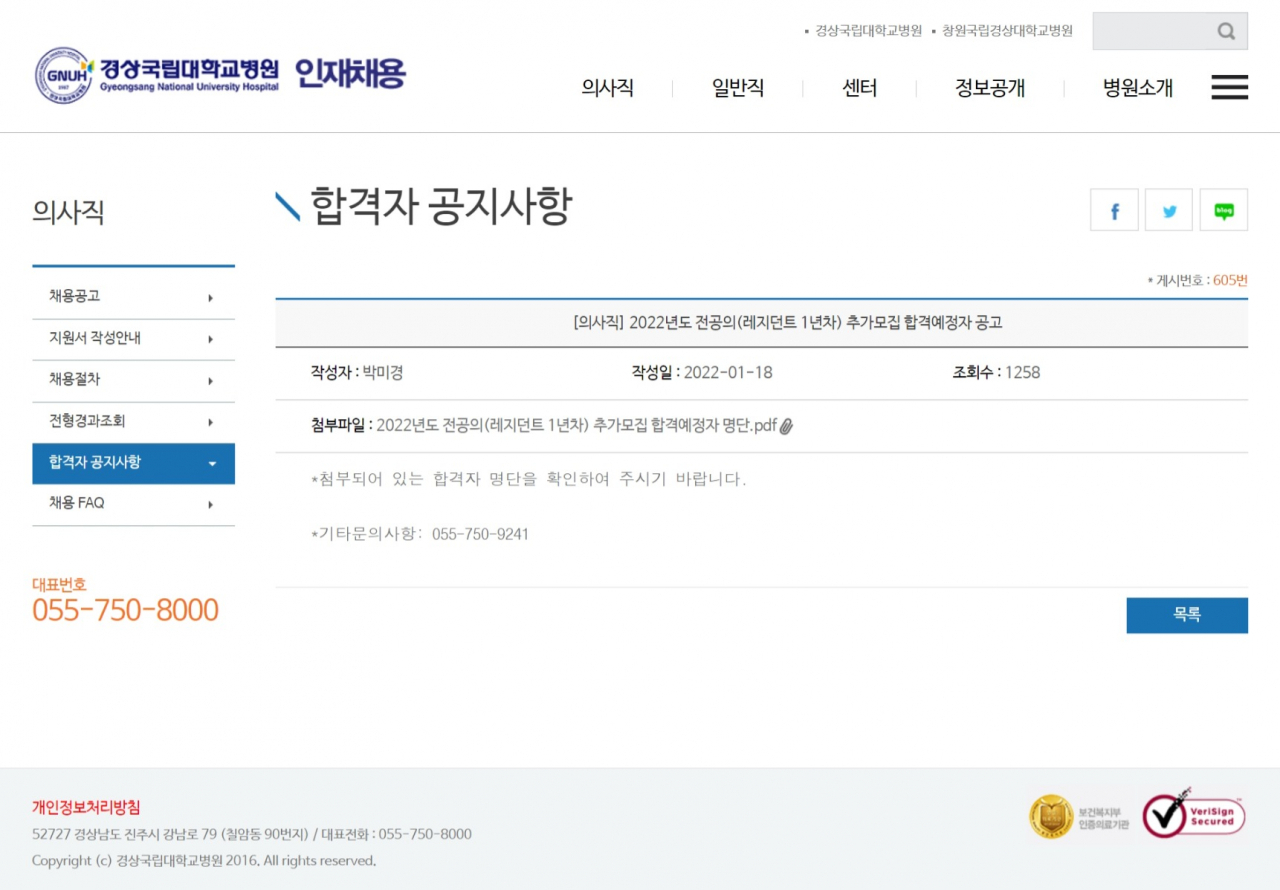Click the search magnifier icon
Screen dimensions: 1280x890
1226,31
